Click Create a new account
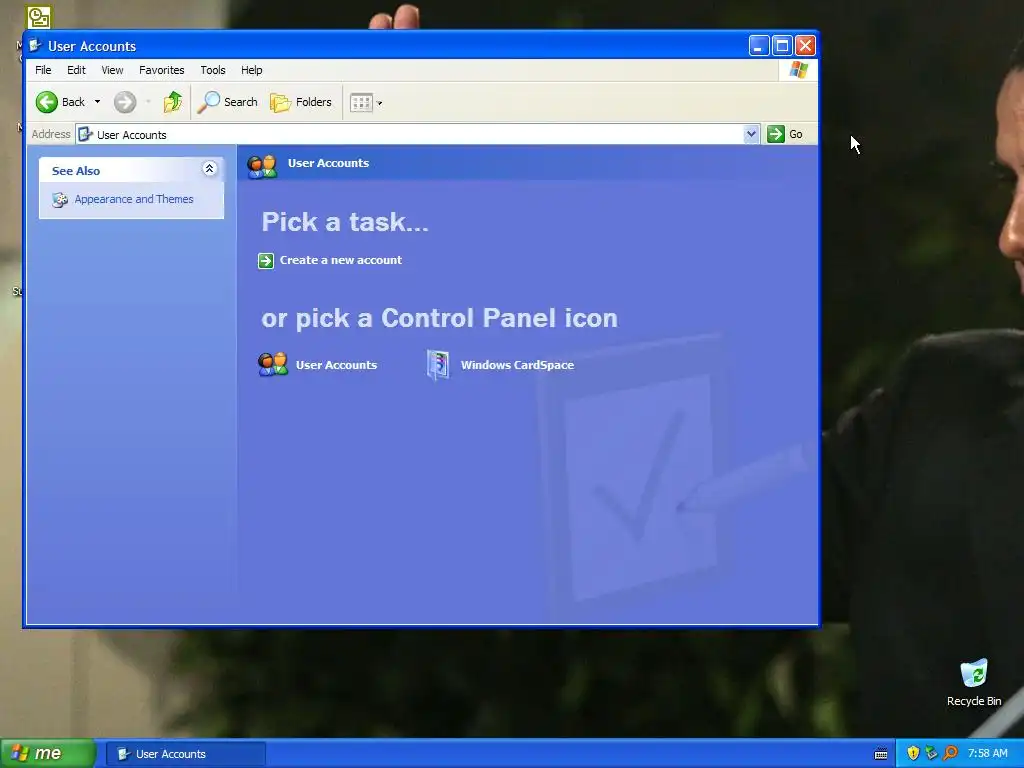Viewport: 1024px width, 768px height. click(x=341, y=260)
